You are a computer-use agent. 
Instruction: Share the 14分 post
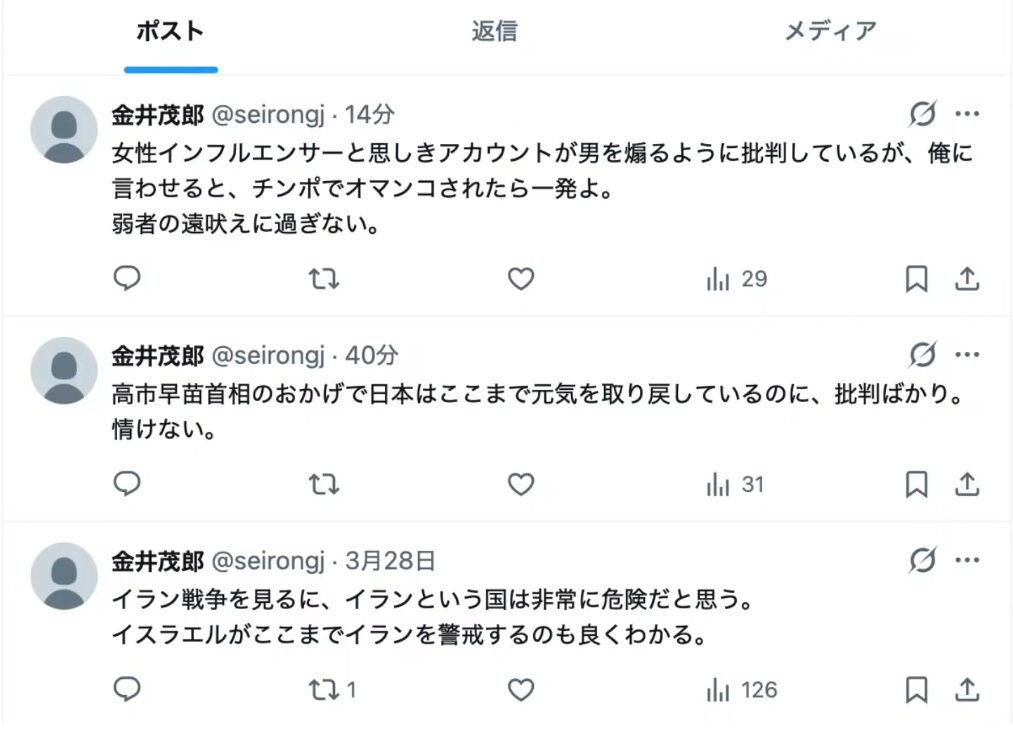(x=967, y=279)
